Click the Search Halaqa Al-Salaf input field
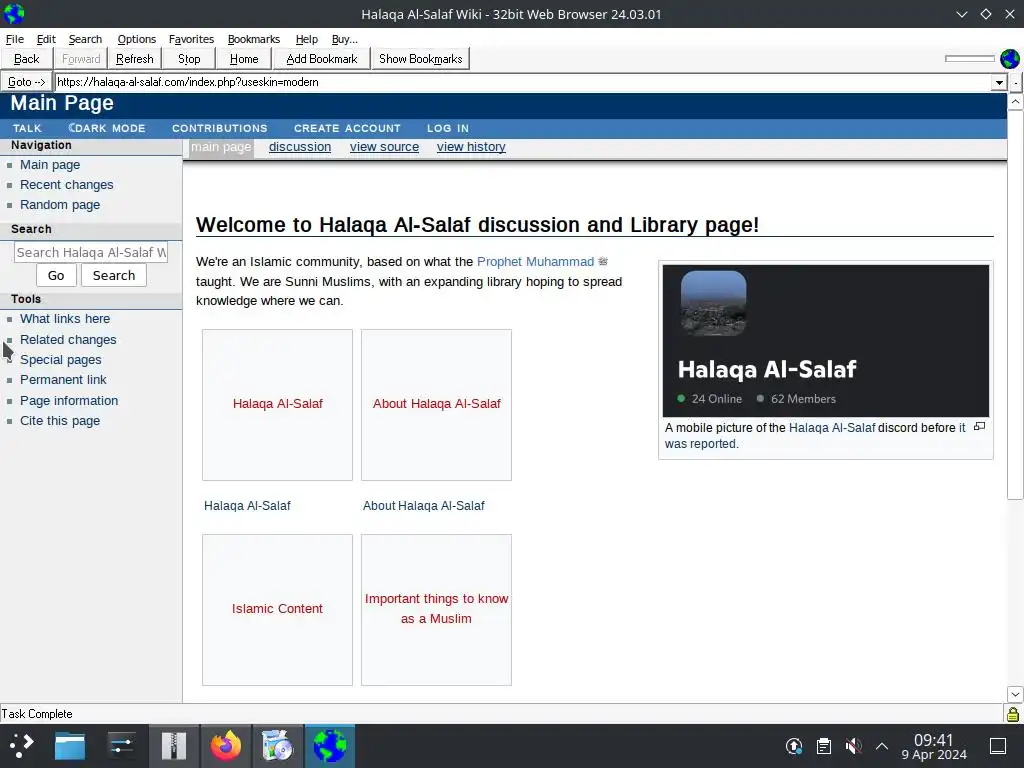This screenshot has width=1024, height=768. [91, 252]
